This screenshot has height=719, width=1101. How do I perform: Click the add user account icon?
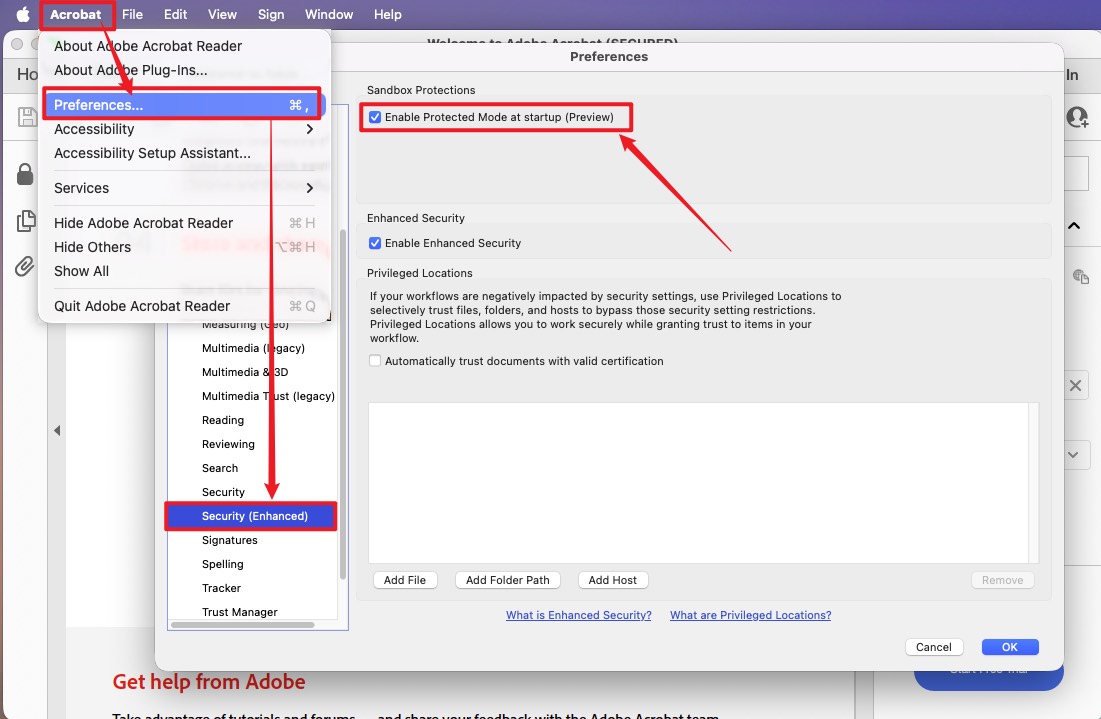click(x=1077, y=117)
